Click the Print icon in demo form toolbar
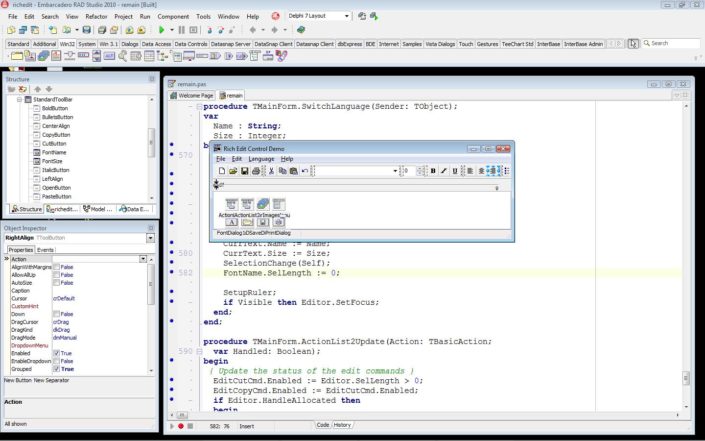 256,171
